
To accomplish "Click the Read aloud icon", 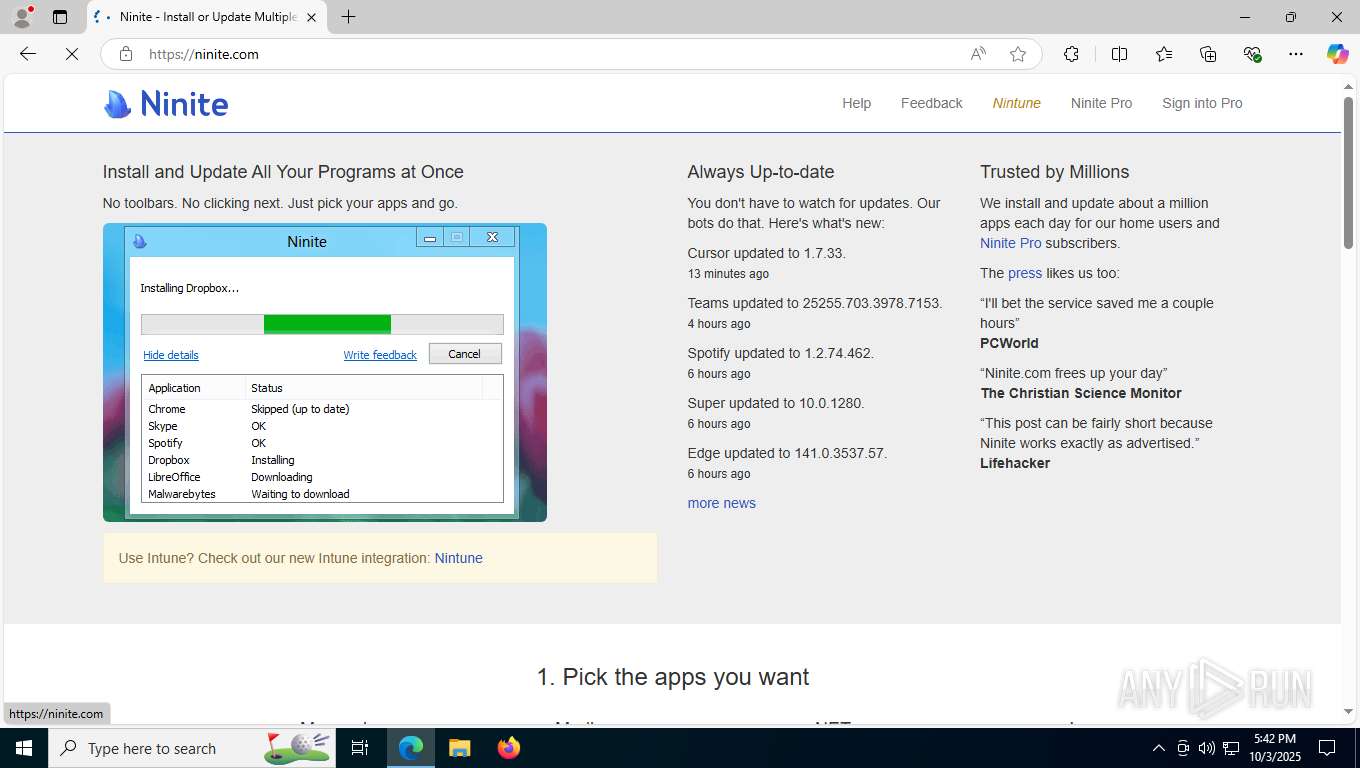I will [x=978, y=54].
